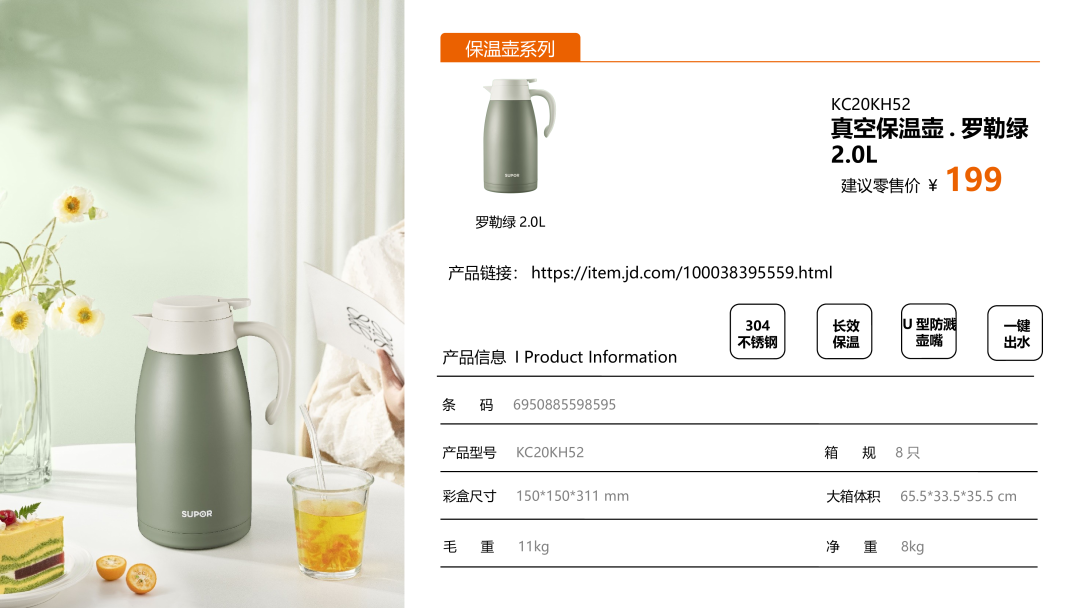Click the KC20KH52 model code above title
The height and width of the screenshot is (608, 1080).
[x=871, y=104]
